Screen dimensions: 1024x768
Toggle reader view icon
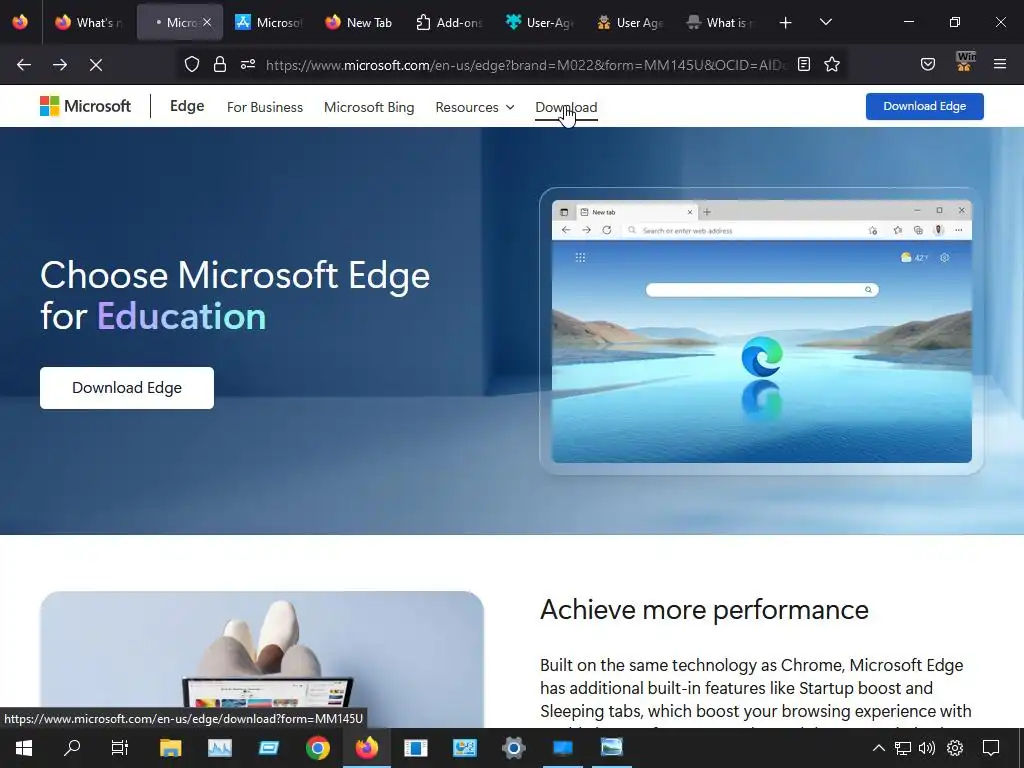pos(804,64)
